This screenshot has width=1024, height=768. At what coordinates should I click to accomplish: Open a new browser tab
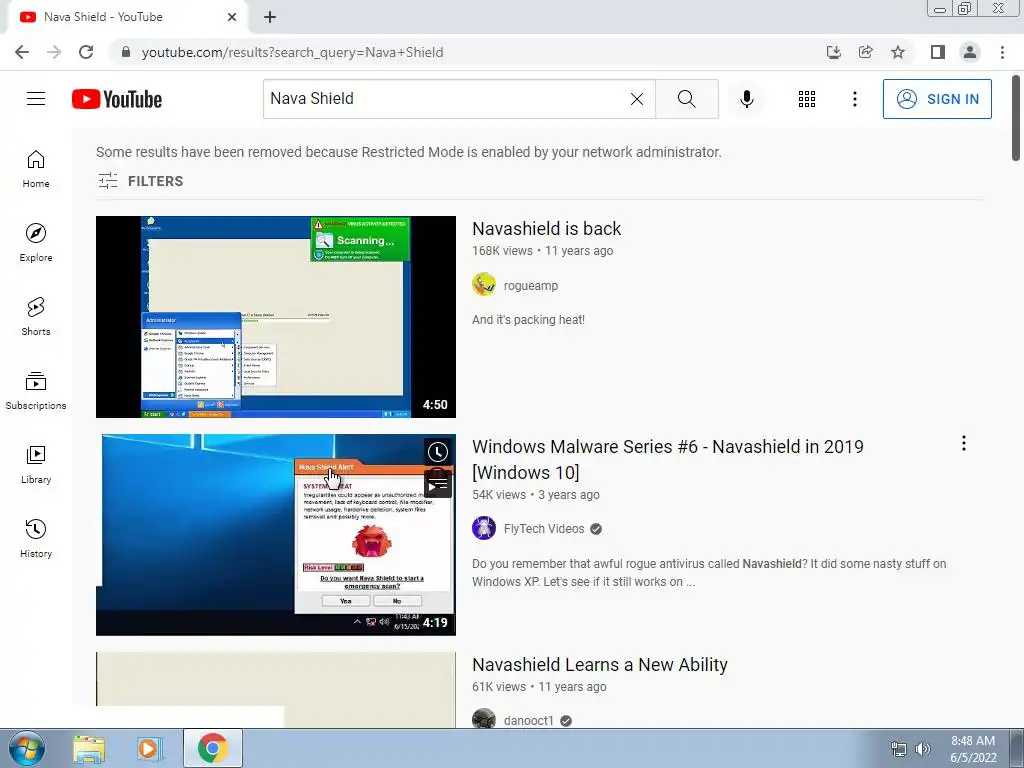point(270,17)
